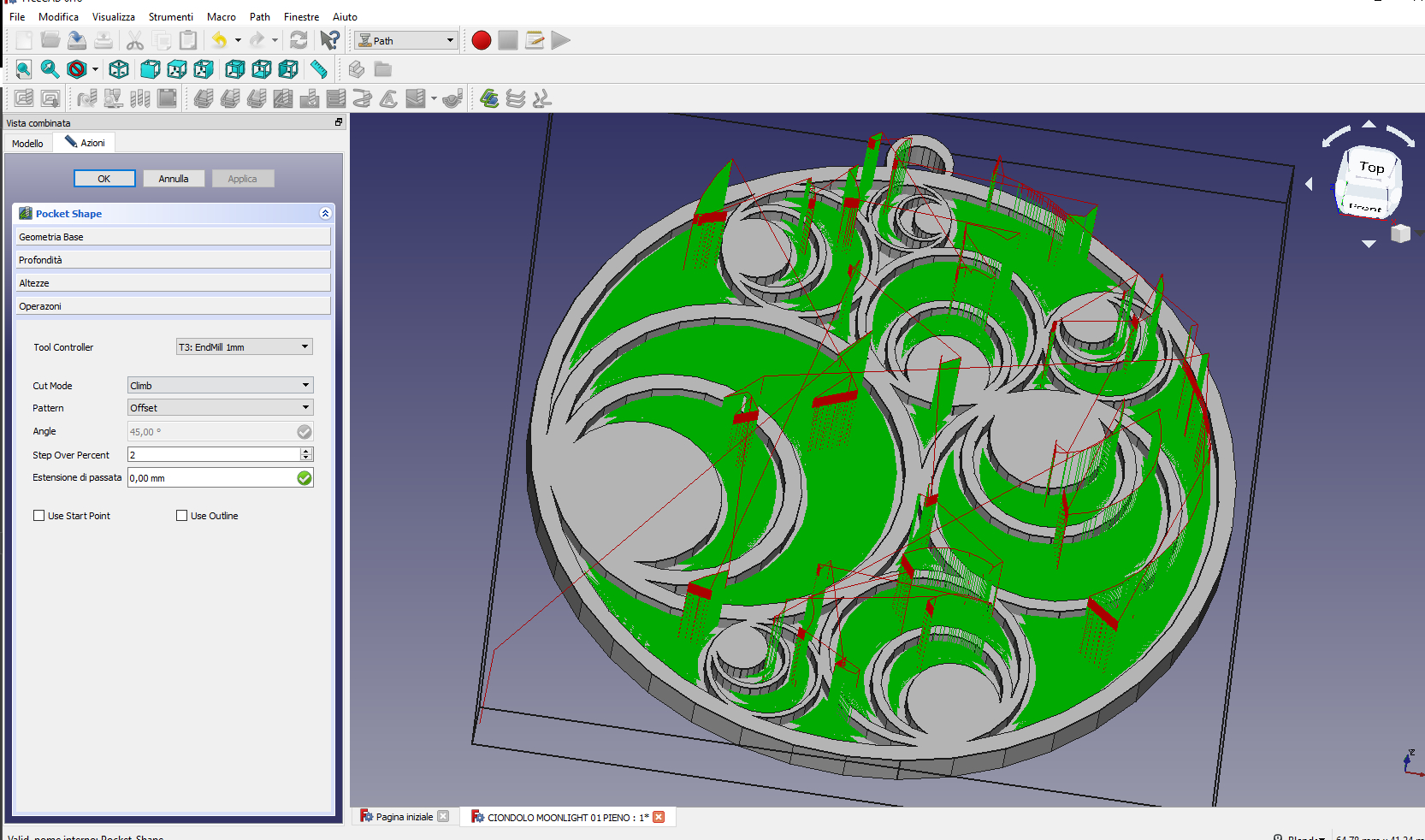The width and height of the screenshot is (1425, 840).
Task: Expand the Altezze section
Action: pyautogui.click(x=173, y=283)
